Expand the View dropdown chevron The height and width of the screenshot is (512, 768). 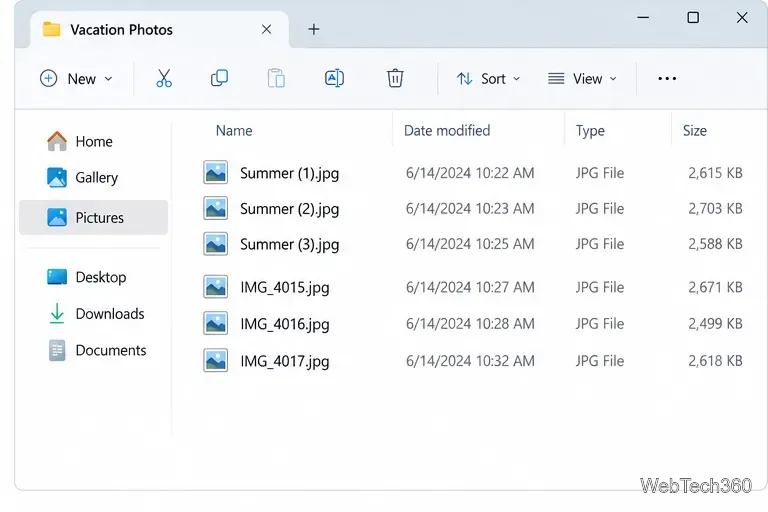pos(613,79)
